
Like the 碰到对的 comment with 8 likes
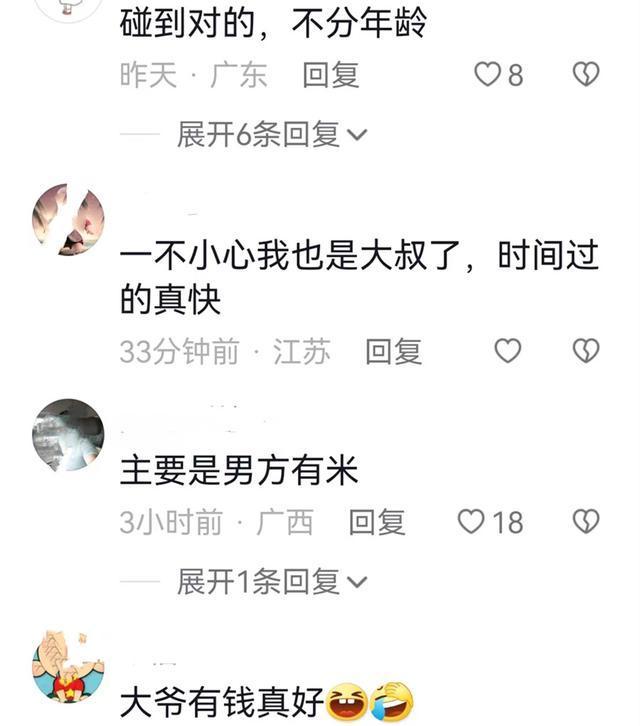pyautogui.click(x=487, y=75)
